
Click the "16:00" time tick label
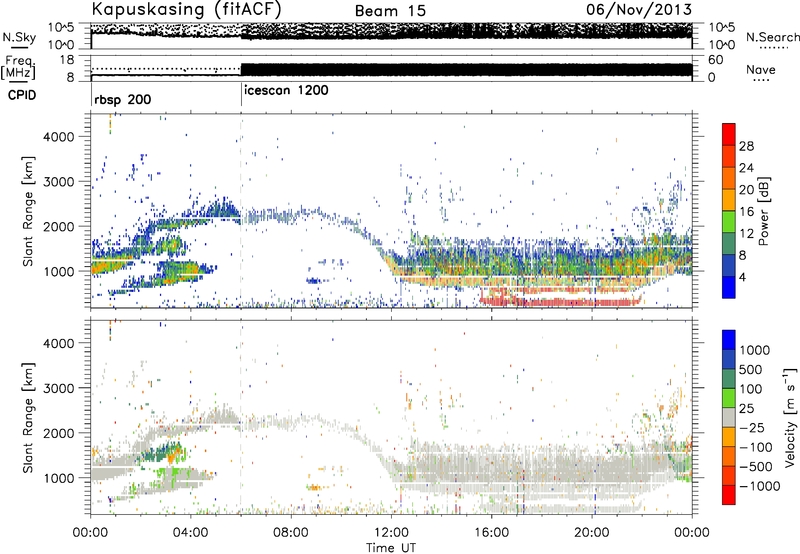click(491, 533)
